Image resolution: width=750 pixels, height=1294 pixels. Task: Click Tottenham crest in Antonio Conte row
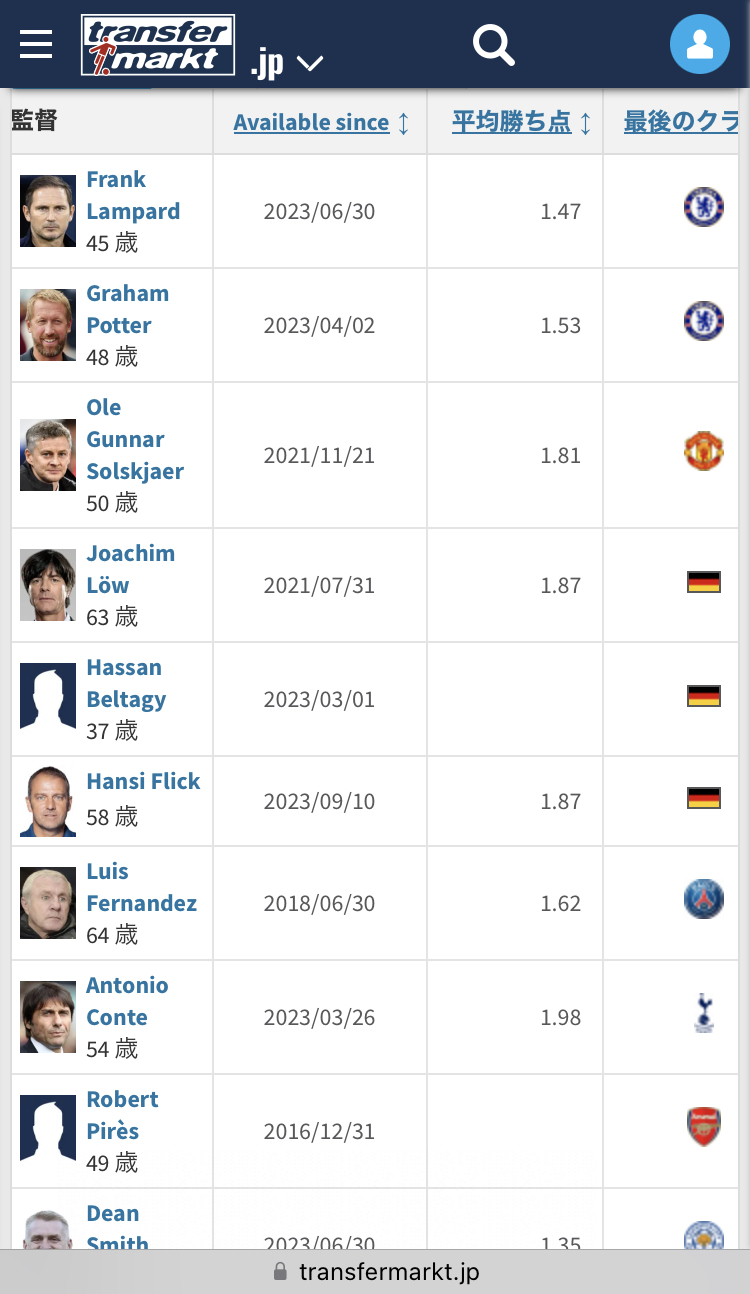pyautogui.click(x=703, y=1013)
